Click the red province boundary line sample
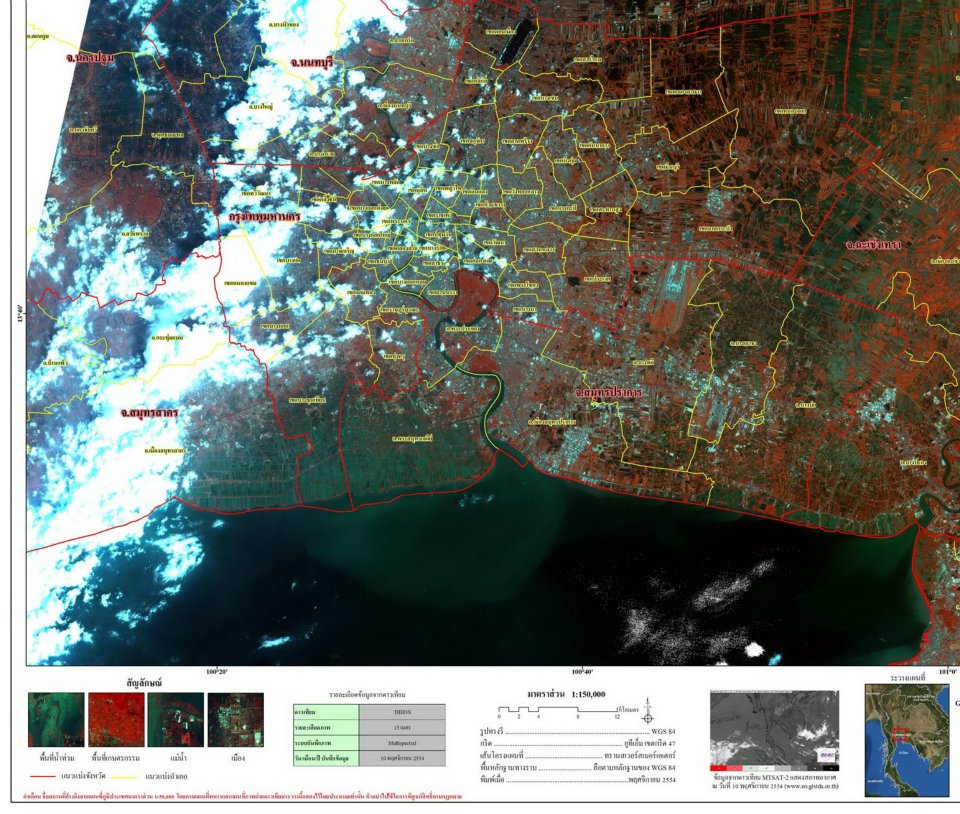The width and height of the screenshot is (960, 814). [x=42, y=777]
